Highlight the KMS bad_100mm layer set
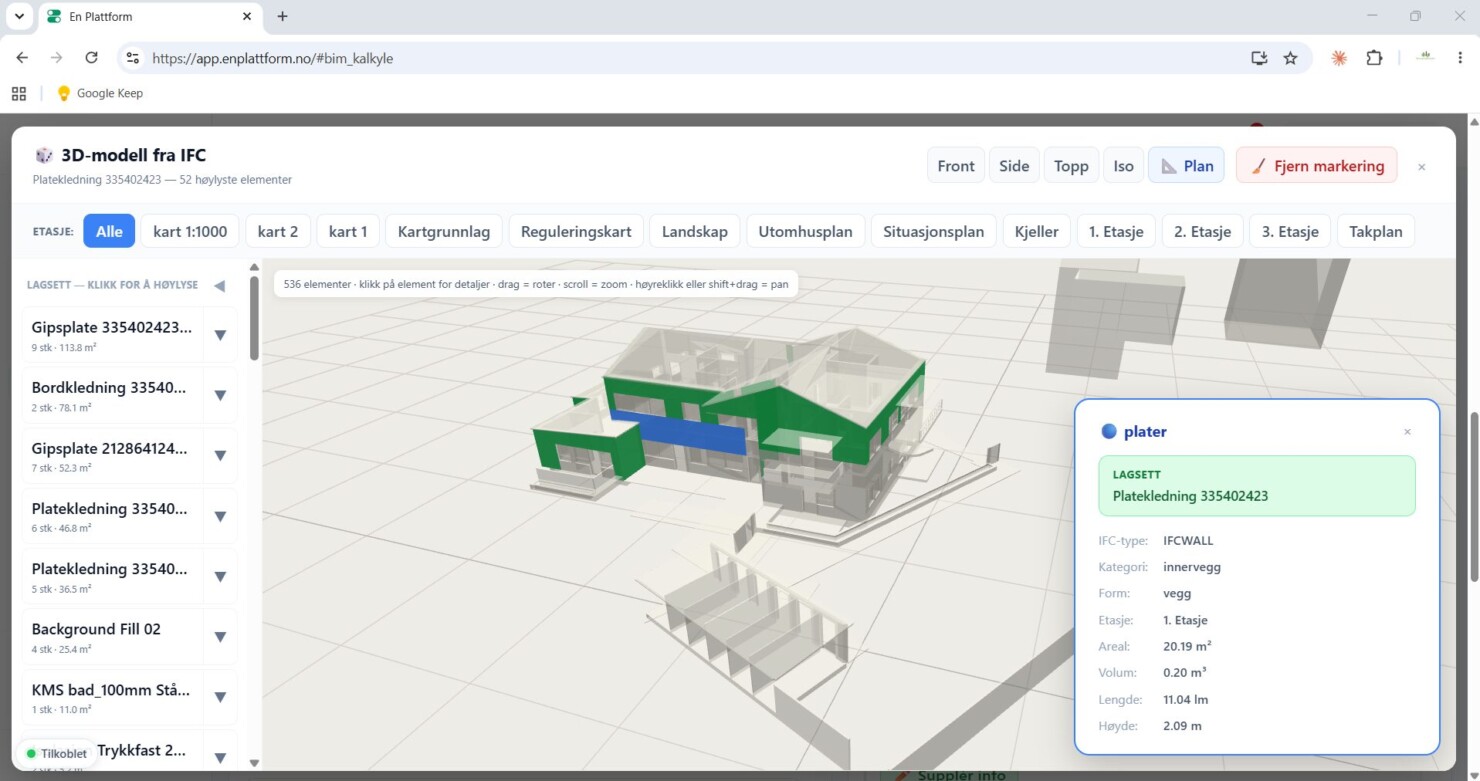1480x781 pixels. tap(112, 697)
